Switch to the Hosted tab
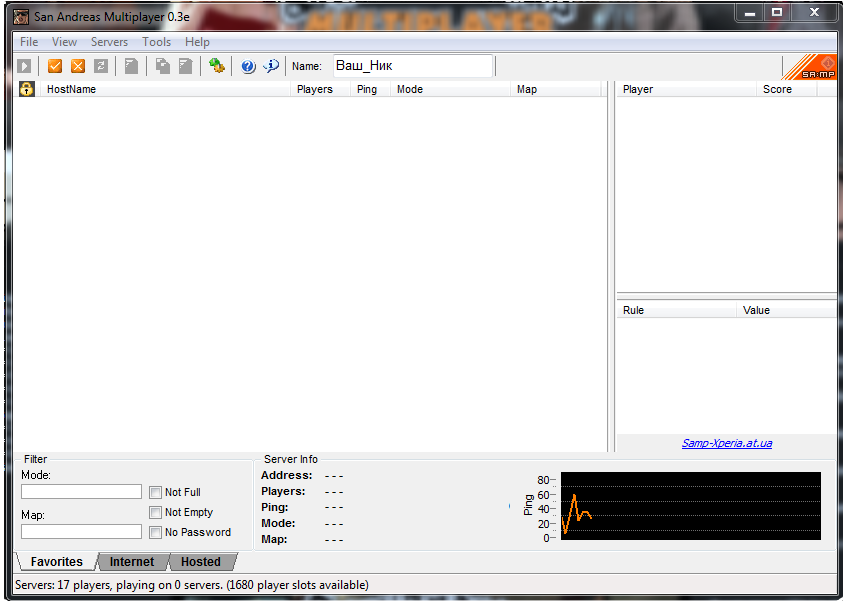 (x=201, y=562)
